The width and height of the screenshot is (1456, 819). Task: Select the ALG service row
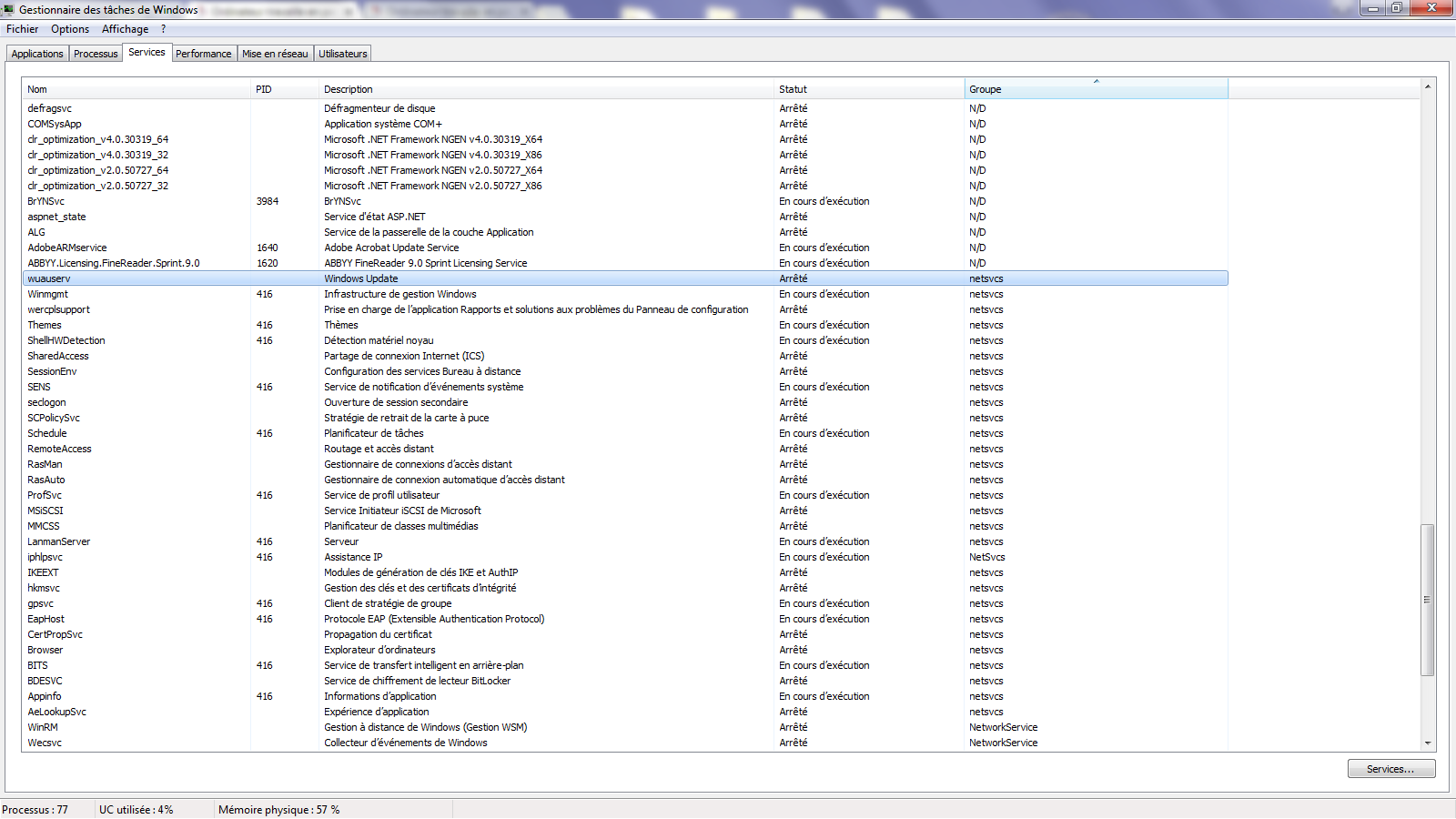coord(625,232)
